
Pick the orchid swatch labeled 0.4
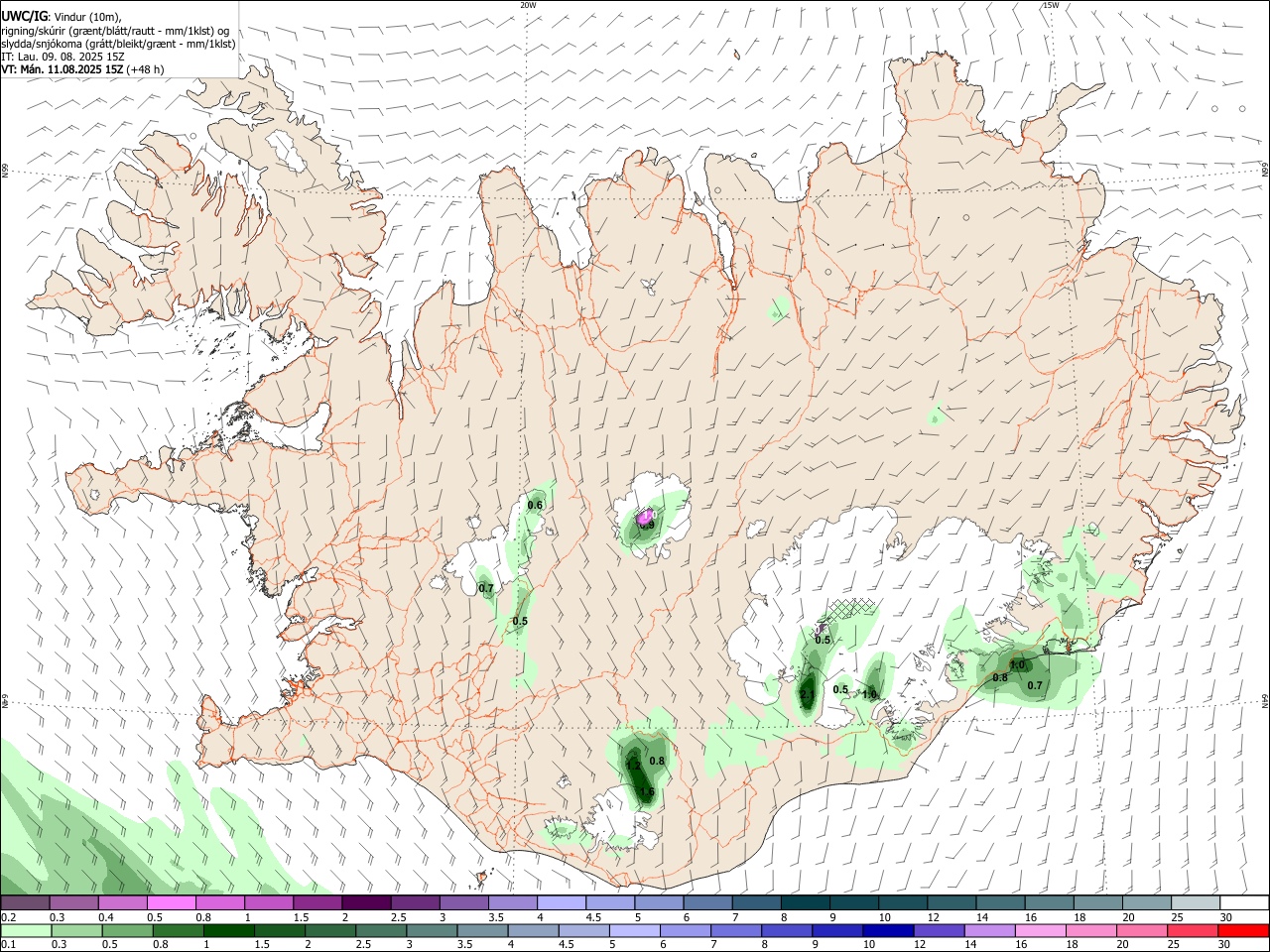click(x=122, y=903)
